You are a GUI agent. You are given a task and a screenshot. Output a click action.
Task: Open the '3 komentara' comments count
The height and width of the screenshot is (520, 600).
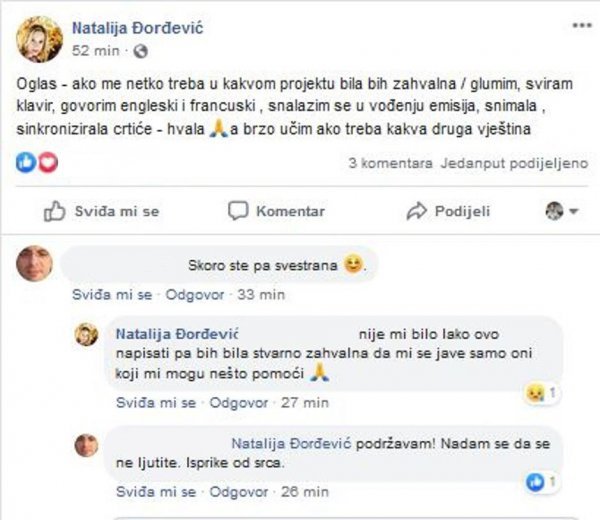[x=390, y=163]
